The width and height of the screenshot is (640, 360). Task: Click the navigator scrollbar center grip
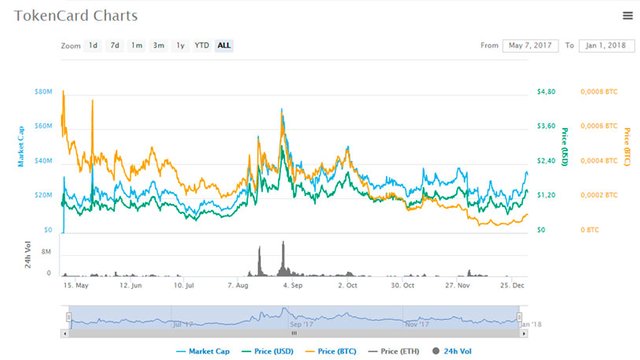(294, 333)
